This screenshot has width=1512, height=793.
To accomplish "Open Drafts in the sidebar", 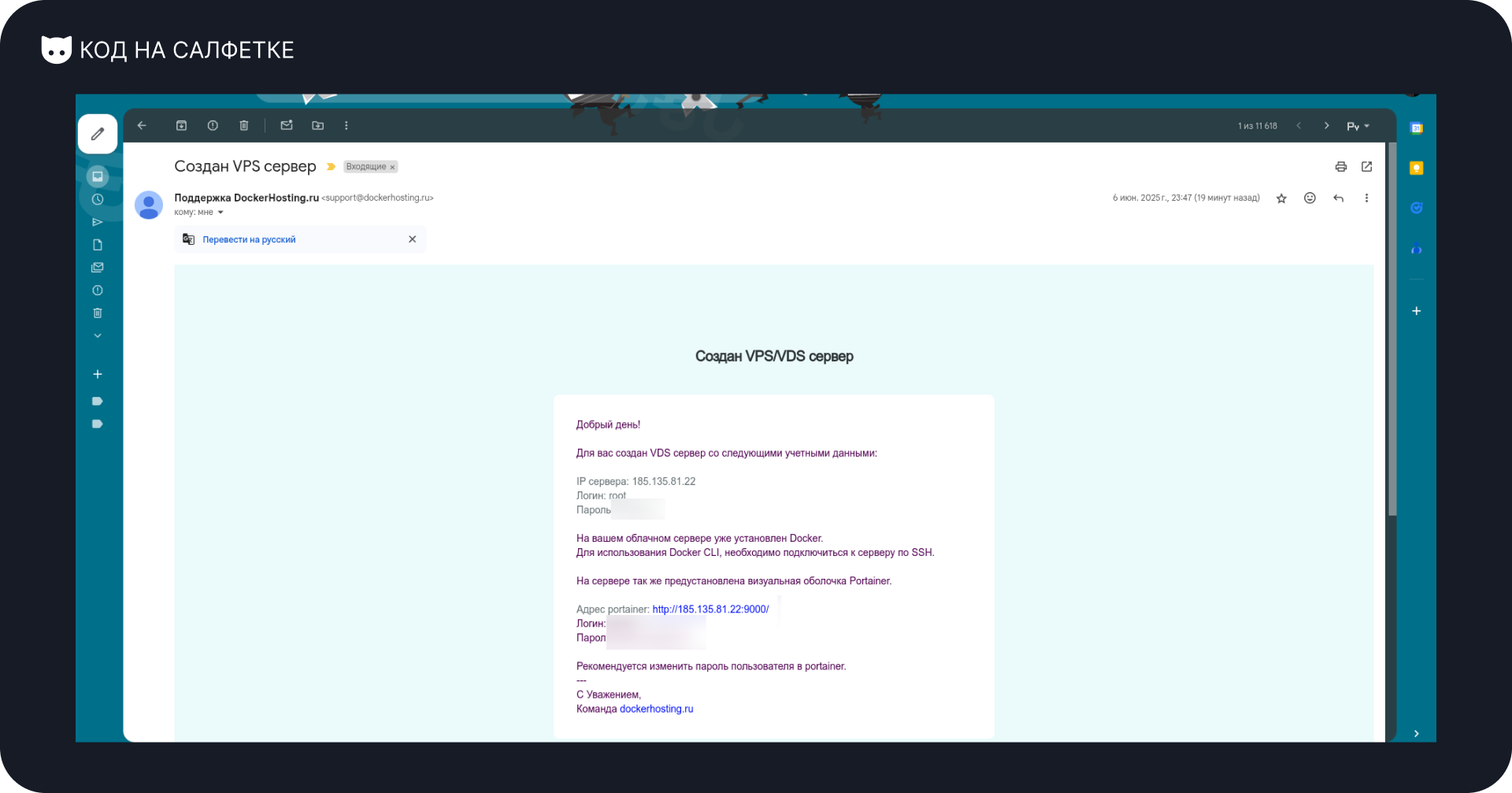I will click(98, 245).
